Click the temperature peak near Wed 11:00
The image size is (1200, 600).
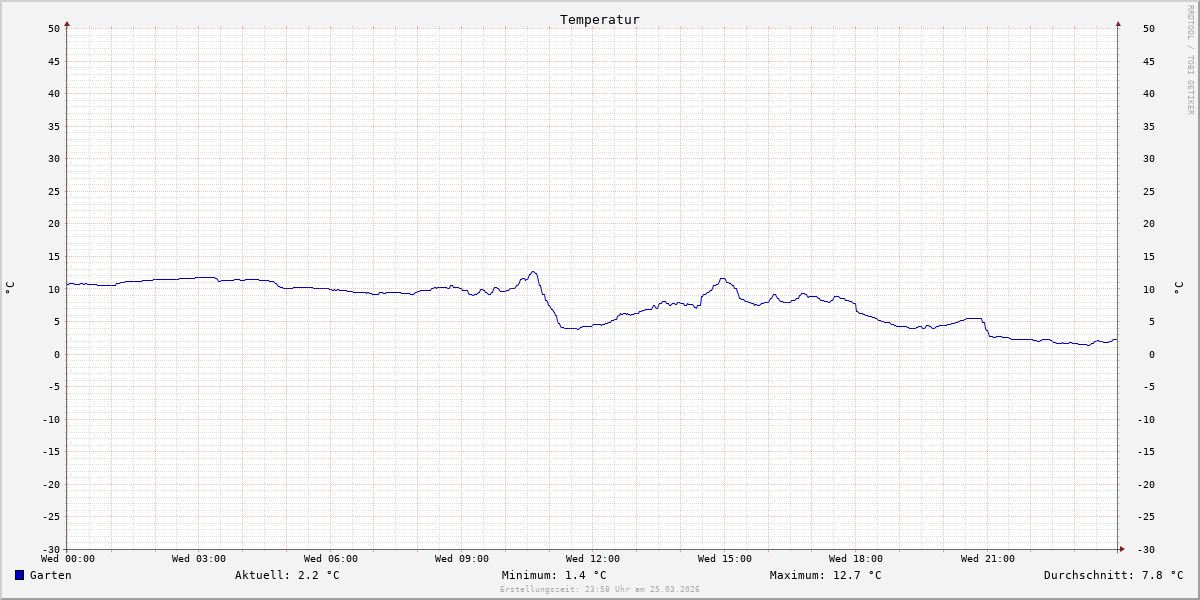click(x=533, y=272)
